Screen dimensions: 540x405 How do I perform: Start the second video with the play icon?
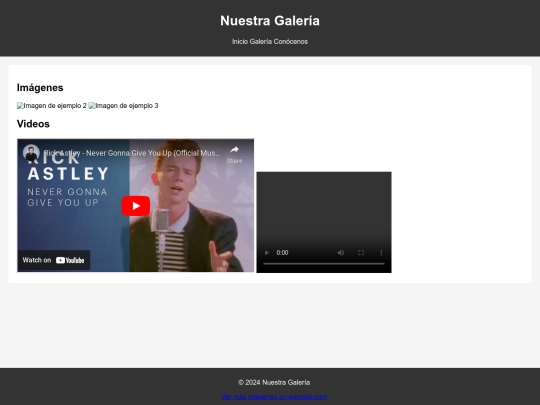[267, 253]
